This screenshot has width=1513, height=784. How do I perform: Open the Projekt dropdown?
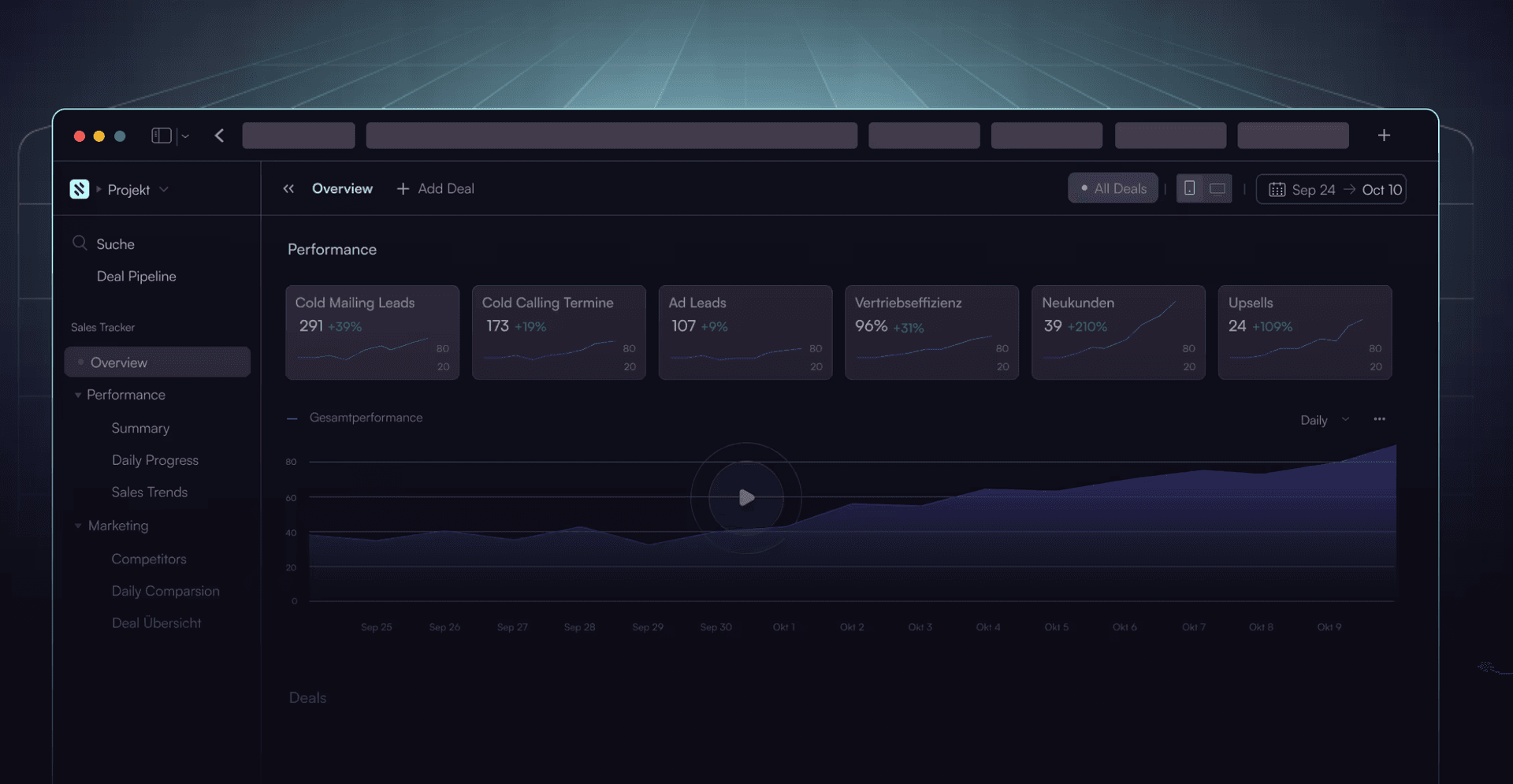(164, 190)
